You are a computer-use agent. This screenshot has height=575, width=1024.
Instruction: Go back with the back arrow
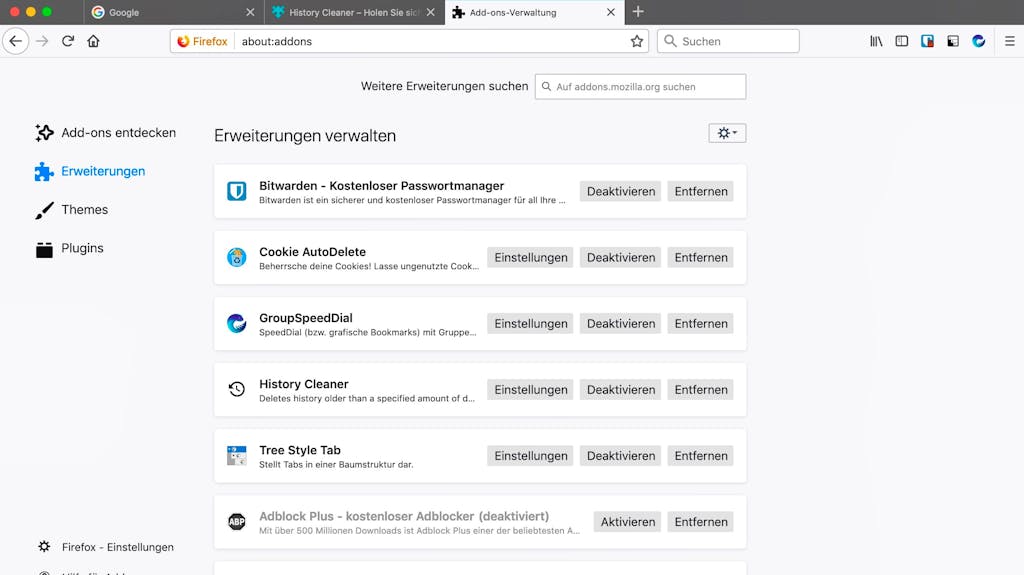click(16, 41)
